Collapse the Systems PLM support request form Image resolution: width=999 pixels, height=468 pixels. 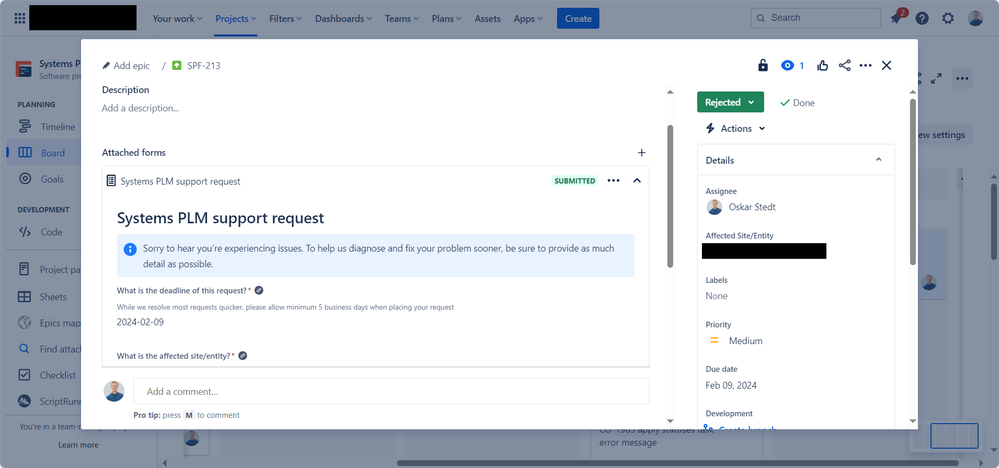tap(636, 181)
